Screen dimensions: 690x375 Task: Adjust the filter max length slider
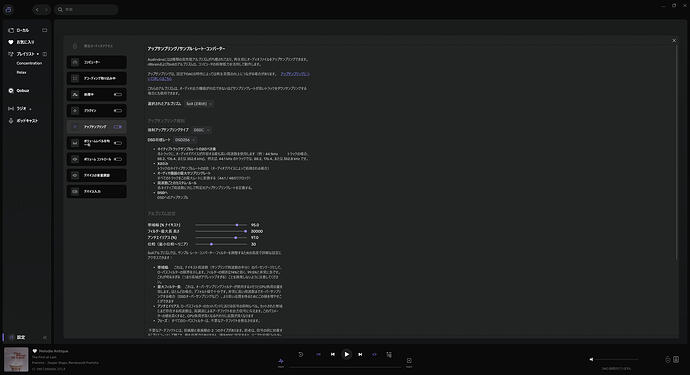221,231
